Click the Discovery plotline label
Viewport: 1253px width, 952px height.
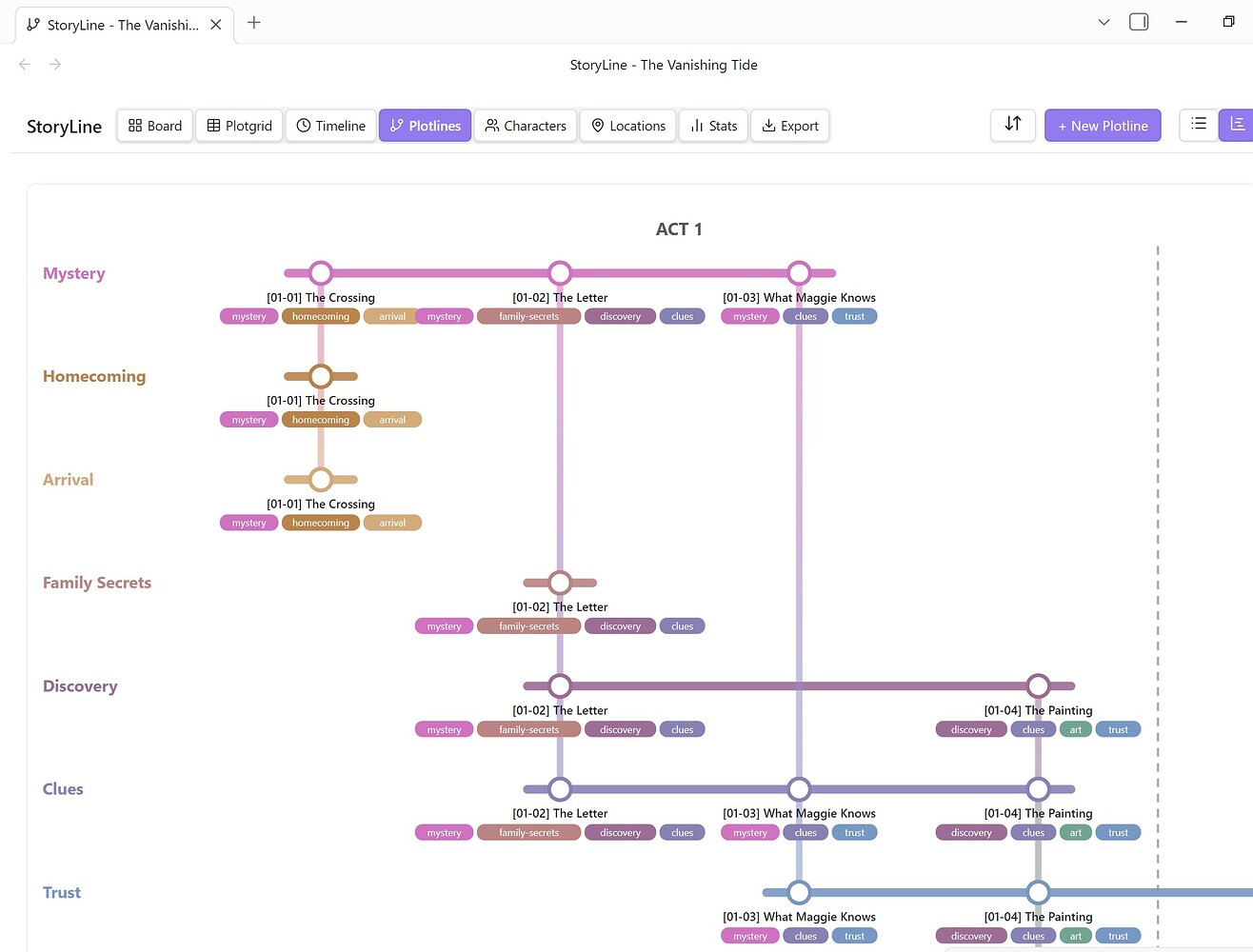point(80,686)
